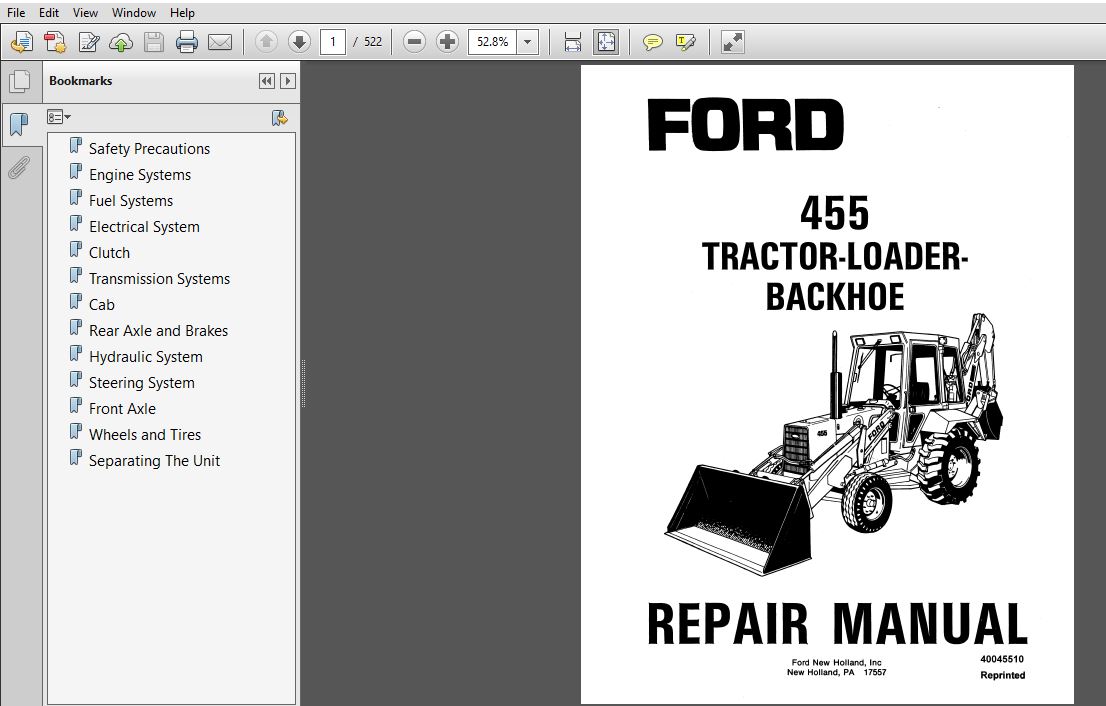1106x706 pixels.
Task: Open the Fuel Systems bookmark
Action: [130, 201]
